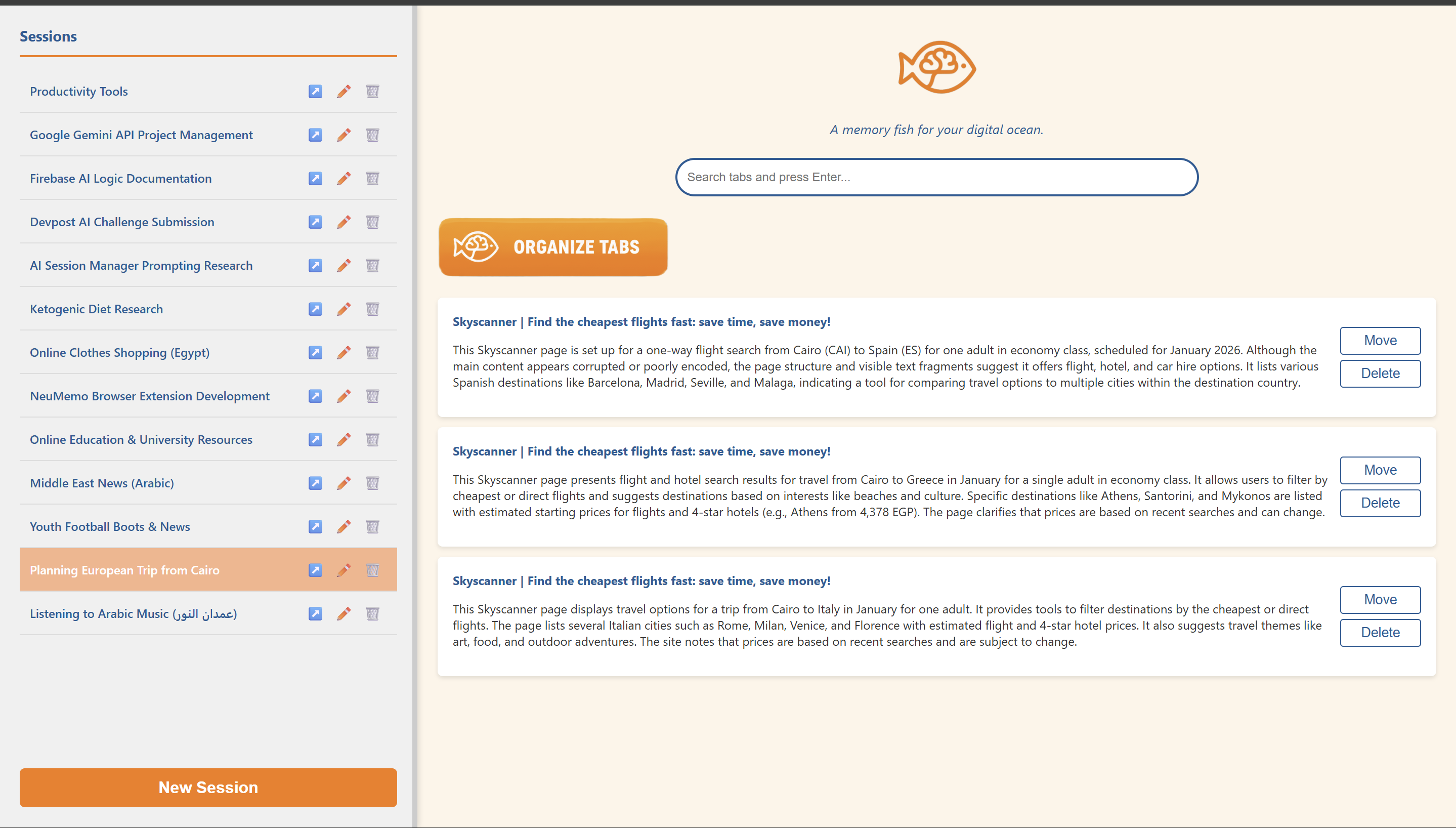Edit the Devpost AI Challenge Submission name

(x=344, y=222)
